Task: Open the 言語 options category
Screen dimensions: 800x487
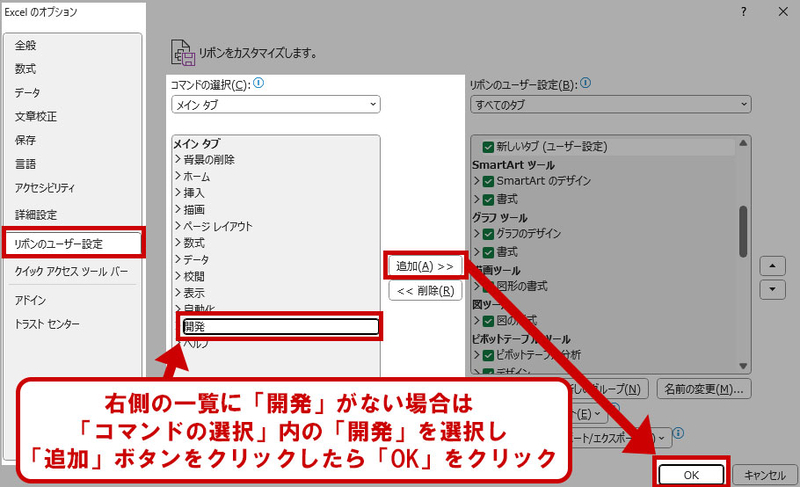Action: (x=26, y=164)
